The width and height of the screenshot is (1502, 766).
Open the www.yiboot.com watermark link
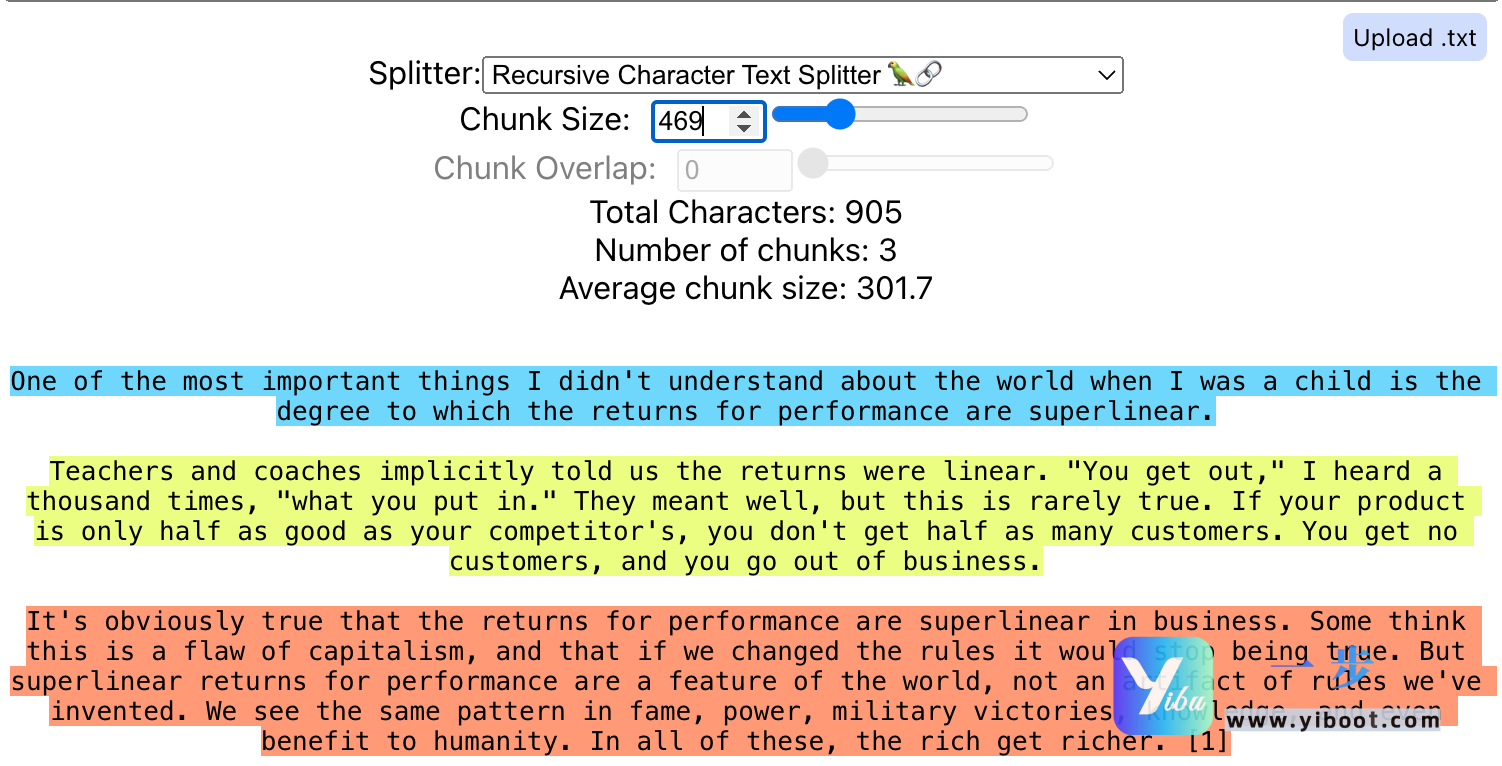pyautogui.click(x=1333, y=719)
